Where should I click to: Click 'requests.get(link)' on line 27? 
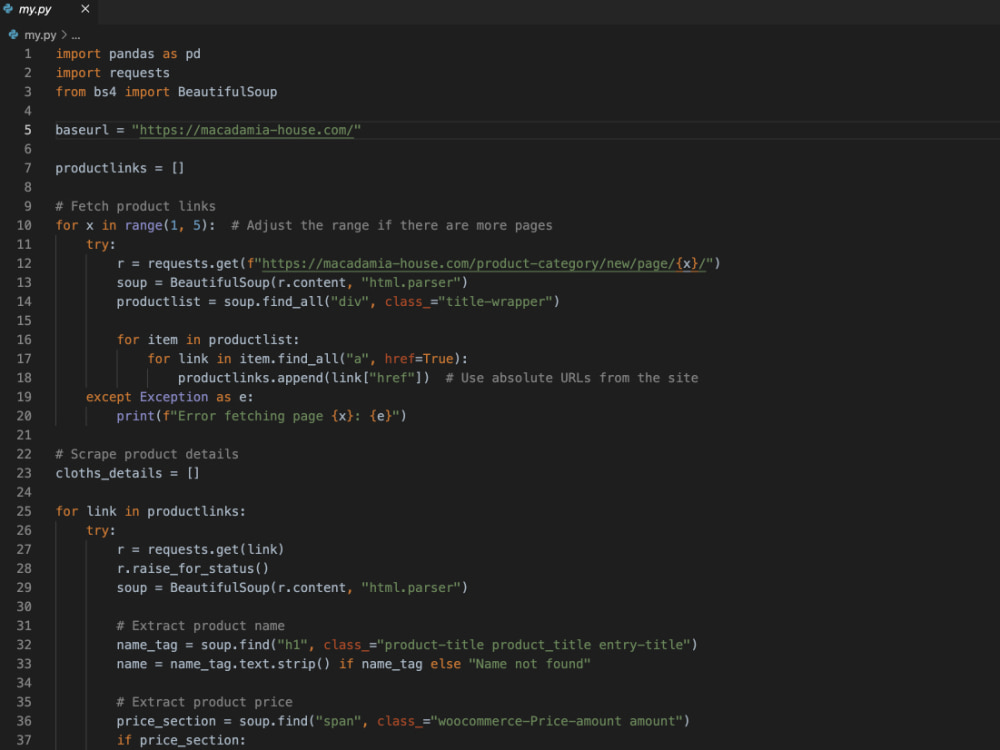pyautogui.click(x=216, y=550)
